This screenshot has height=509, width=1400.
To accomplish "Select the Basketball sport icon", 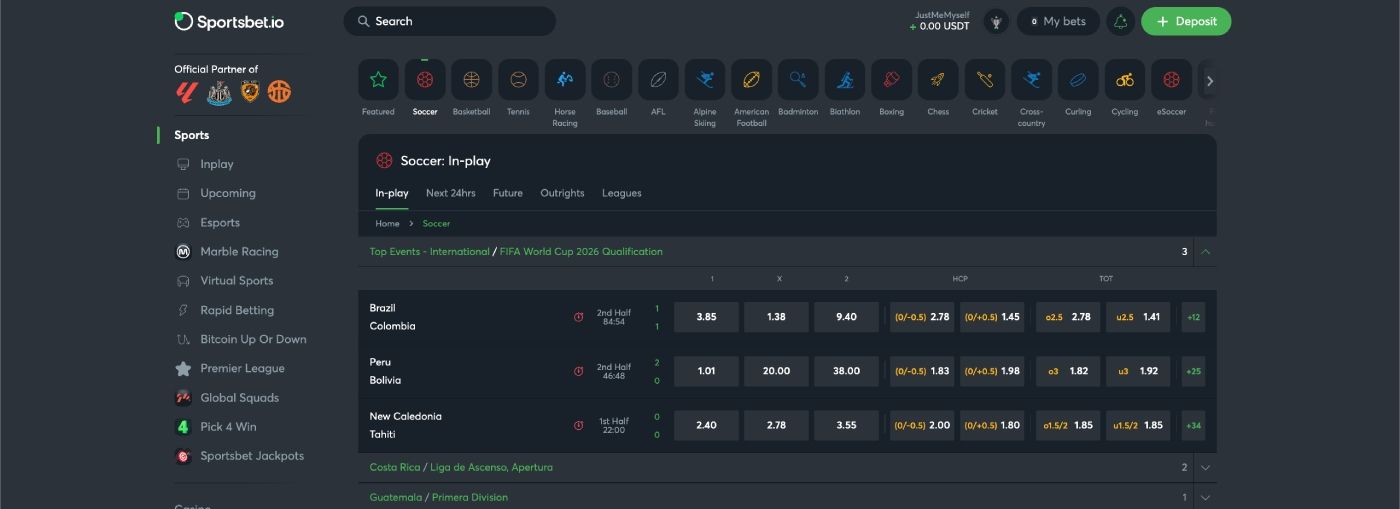I will click(x=471, y=80).
